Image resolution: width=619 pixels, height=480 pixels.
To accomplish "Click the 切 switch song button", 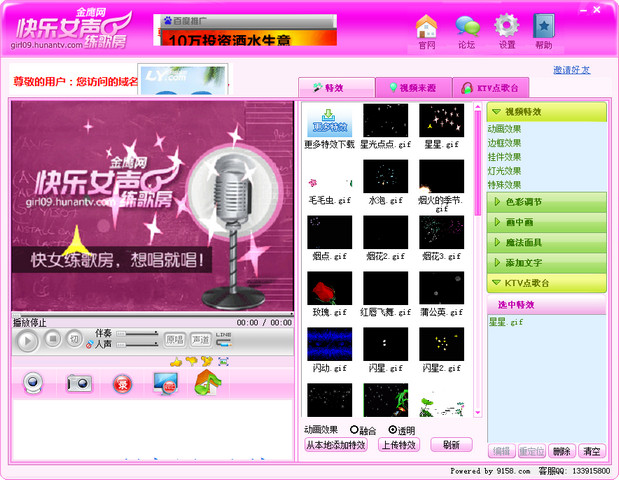I will coord(74,338).
